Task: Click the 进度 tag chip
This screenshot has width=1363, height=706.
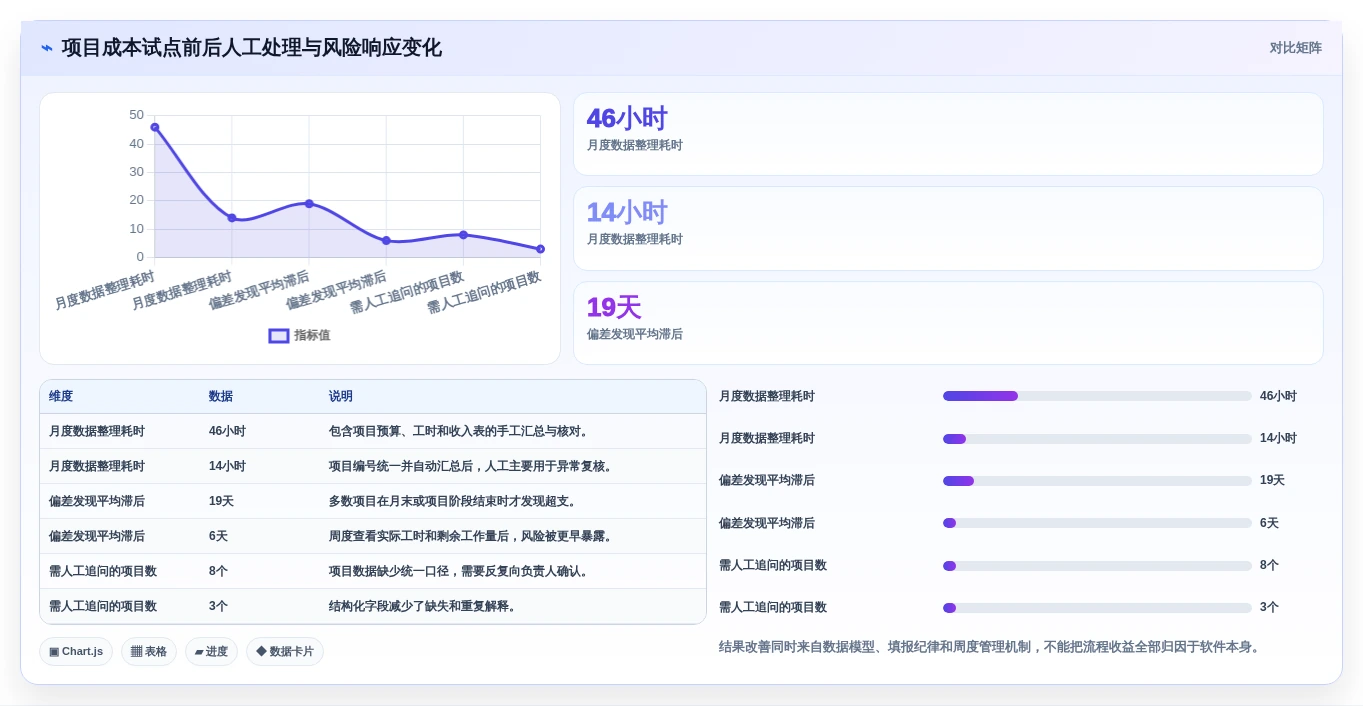Action: point(211,652)
